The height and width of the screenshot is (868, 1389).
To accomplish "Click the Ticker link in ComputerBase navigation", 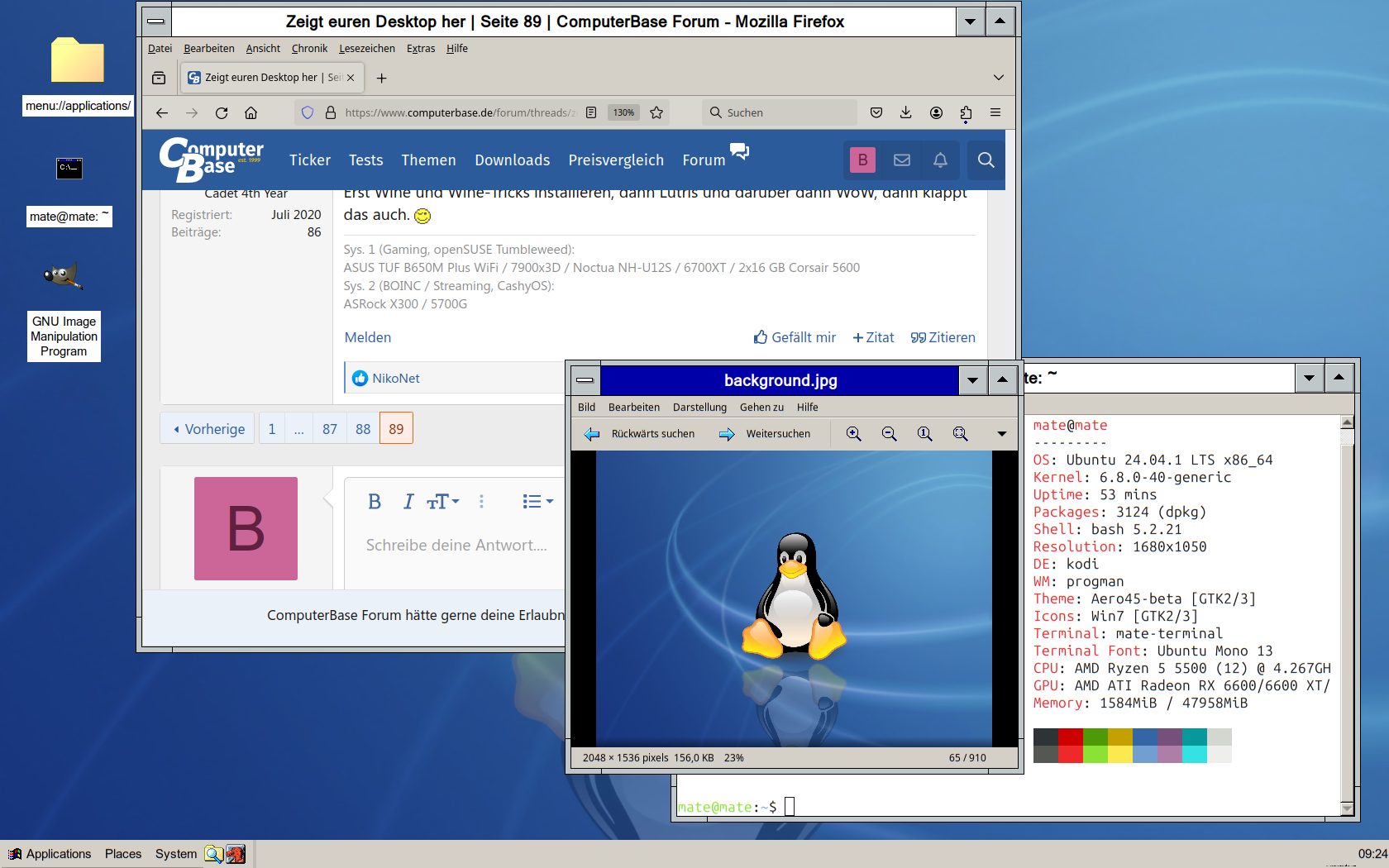I will point(310,160).
